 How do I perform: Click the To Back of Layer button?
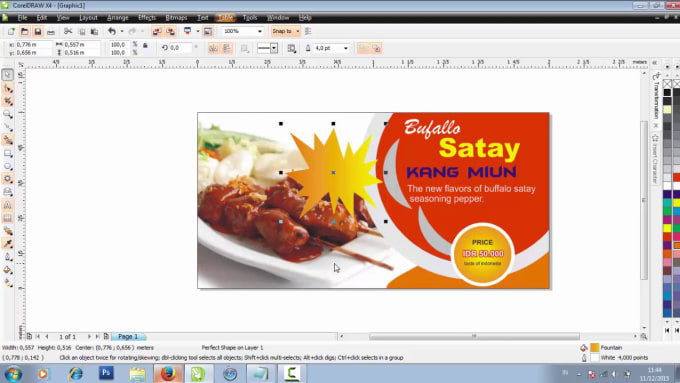[376, 48]
